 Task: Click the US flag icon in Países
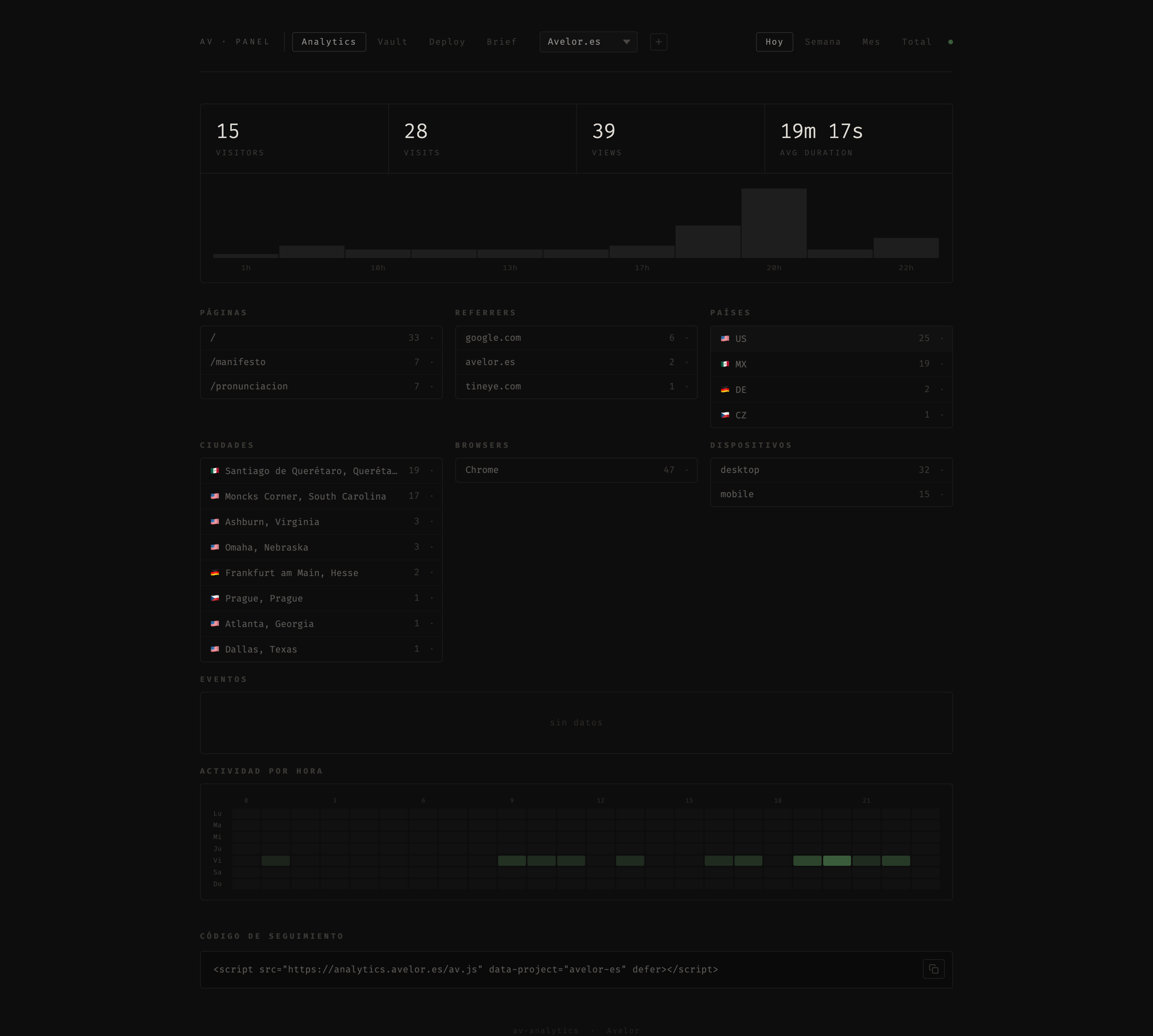pos(725,339)
